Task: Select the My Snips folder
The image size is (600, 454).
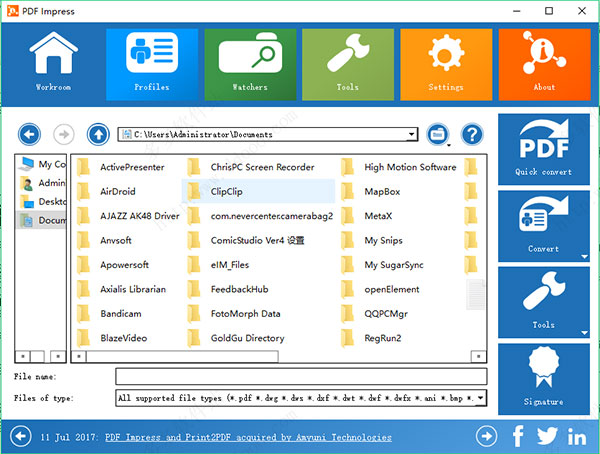Action: (x=372, y=240)
